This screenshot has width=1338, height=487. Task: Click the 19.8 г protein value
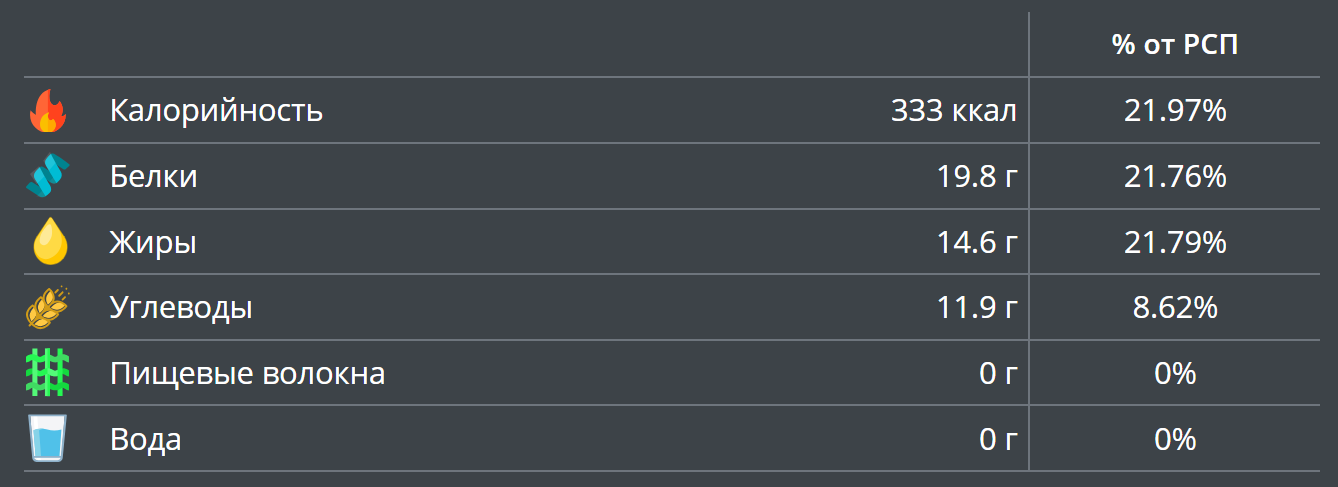pos(977,177)
